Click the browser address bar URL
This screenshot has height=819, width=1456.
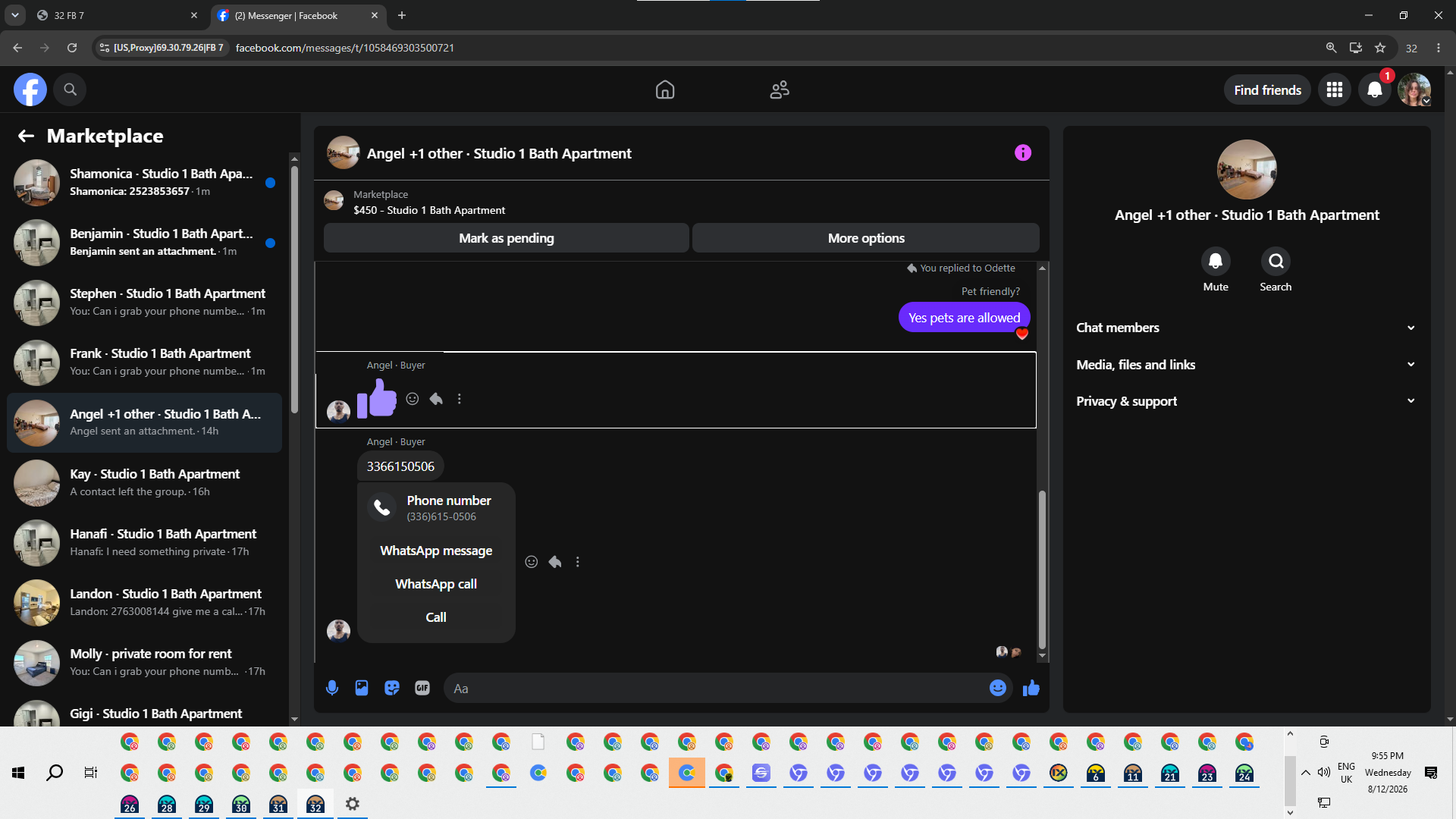click(x=345, y=48)
